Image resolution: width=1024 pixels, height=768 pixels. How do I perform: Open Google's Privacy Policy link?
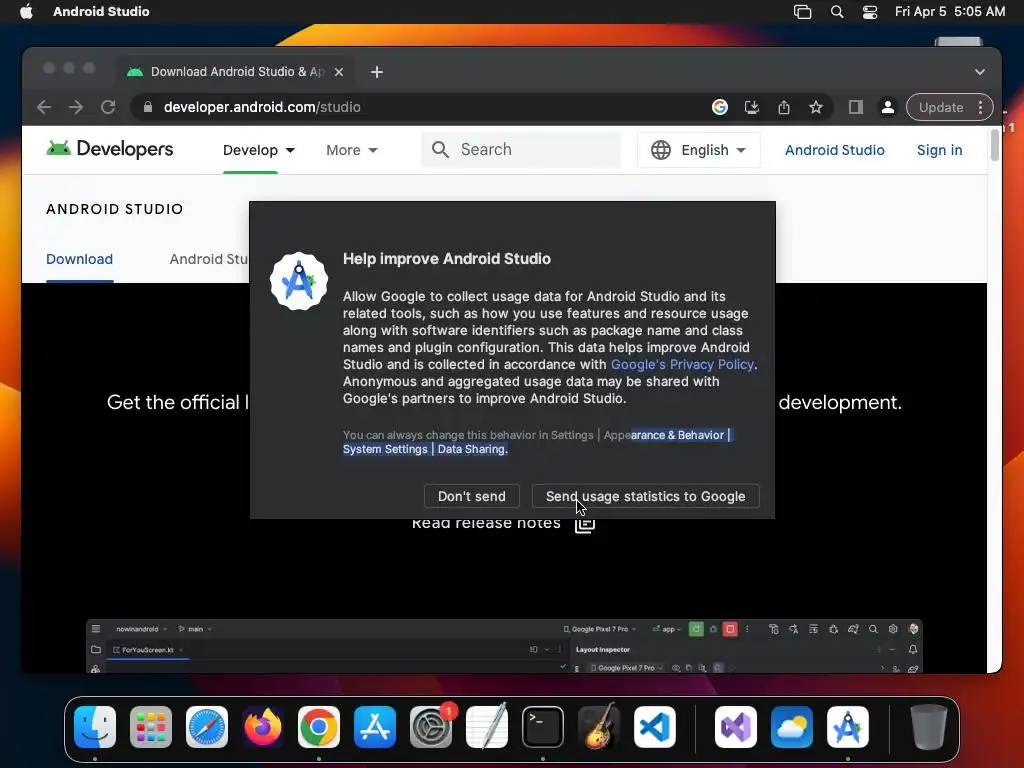[682, 364]
